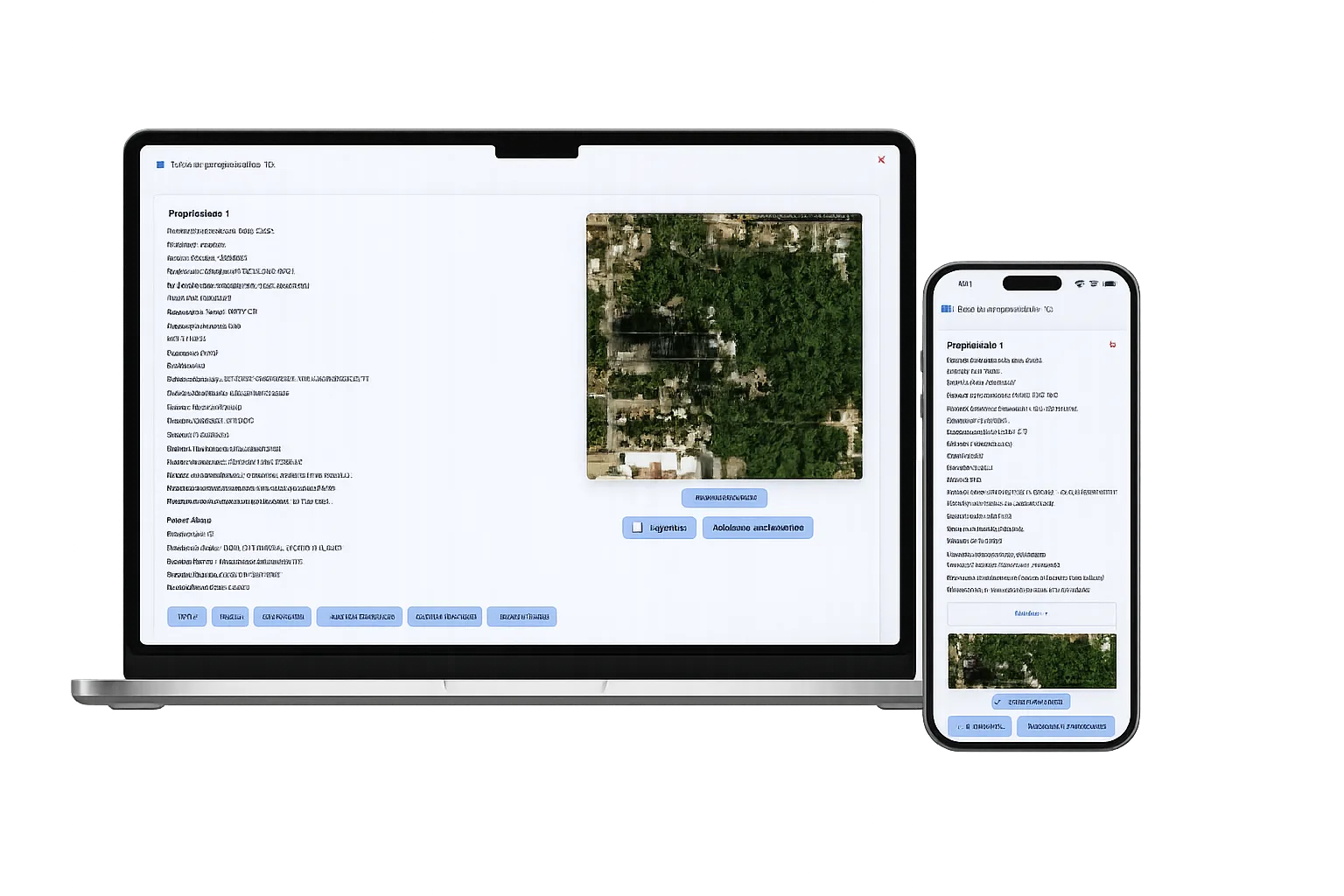Screen dimensions: 1344x896
Task: Tap the red icon beside the phone's Propriedade 1 heading
Action: tap(1112, 345)
